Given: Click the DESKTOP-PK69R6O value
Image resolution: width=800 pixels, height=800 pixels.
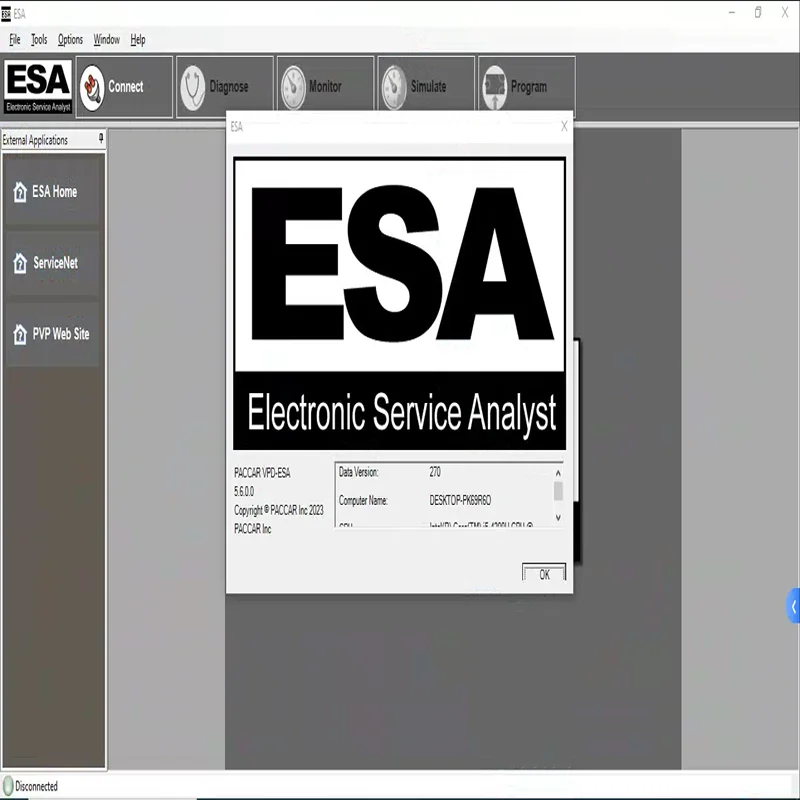Looking at the screenshot, I should point(460,501).
